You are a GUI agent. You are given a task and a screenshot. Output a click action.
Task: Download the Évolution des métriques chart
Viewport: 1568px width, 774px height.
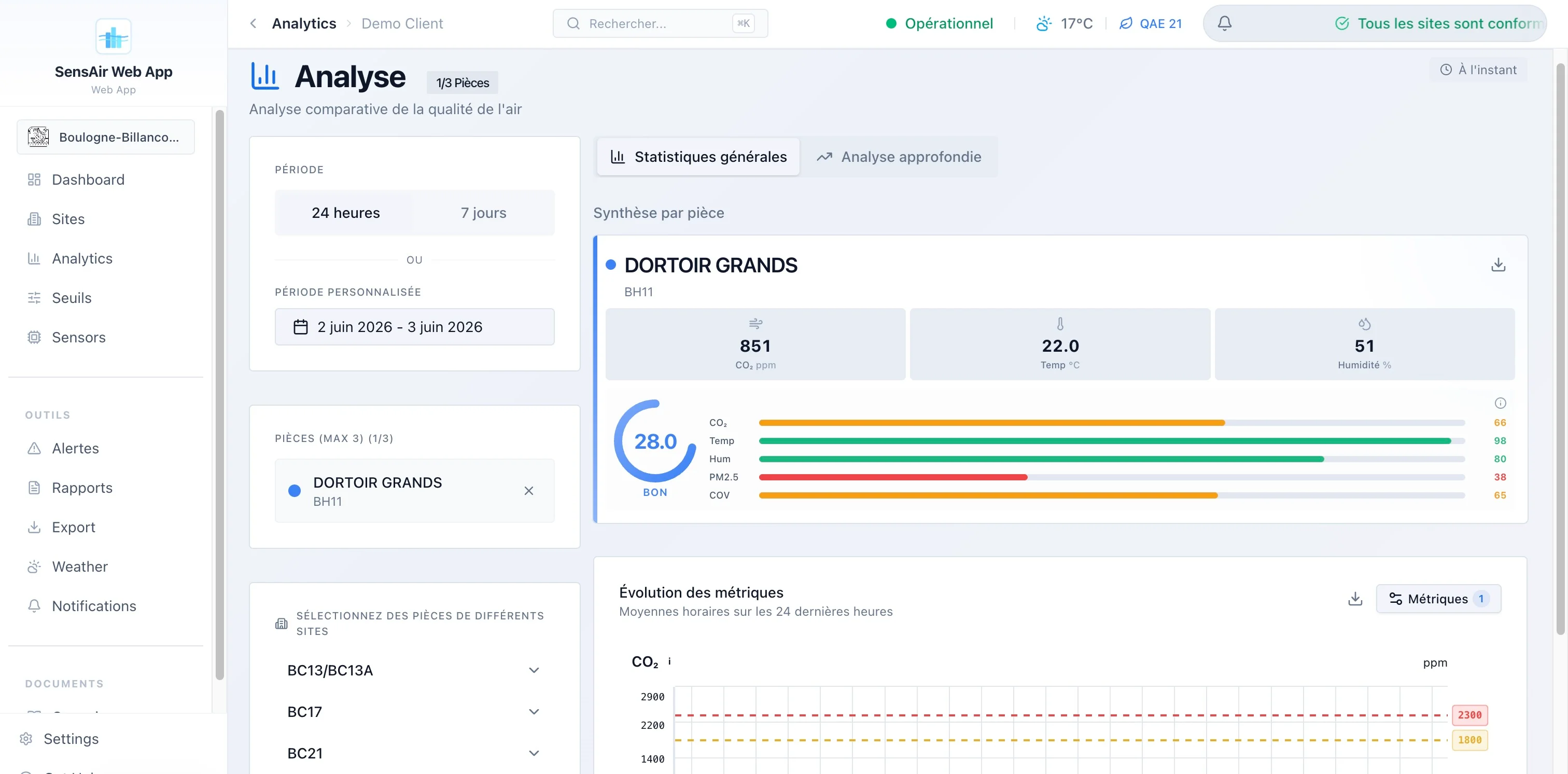click(x=1355, y=599)
